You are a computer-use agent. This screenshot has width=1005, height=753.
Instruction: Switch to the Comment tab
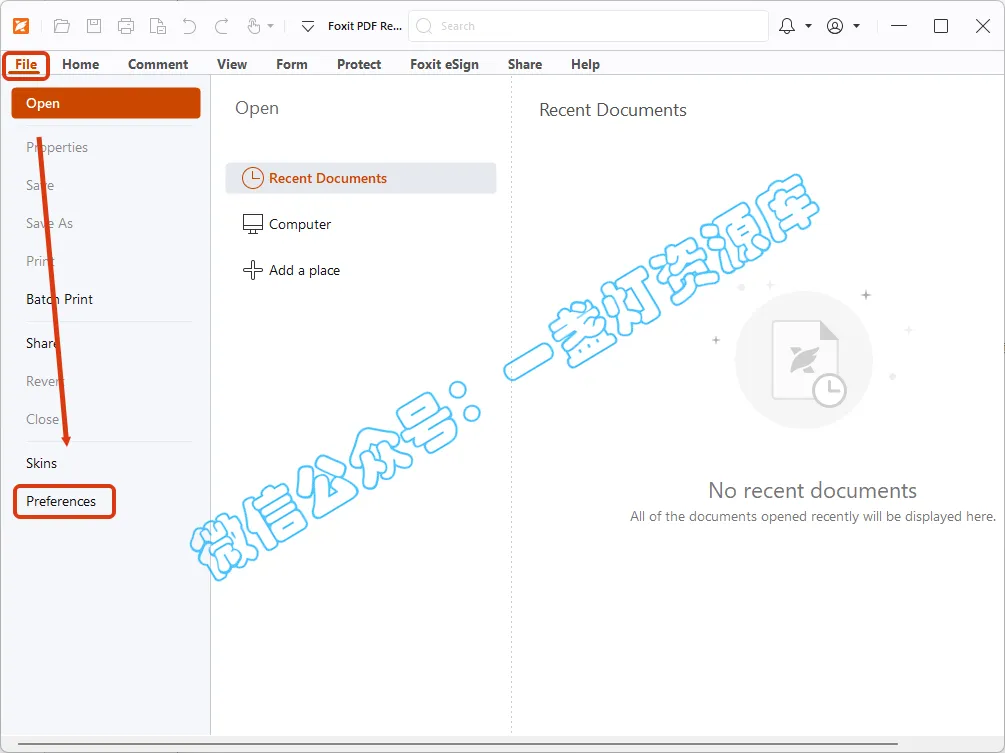pyautogui.click(x=158, y=65)
